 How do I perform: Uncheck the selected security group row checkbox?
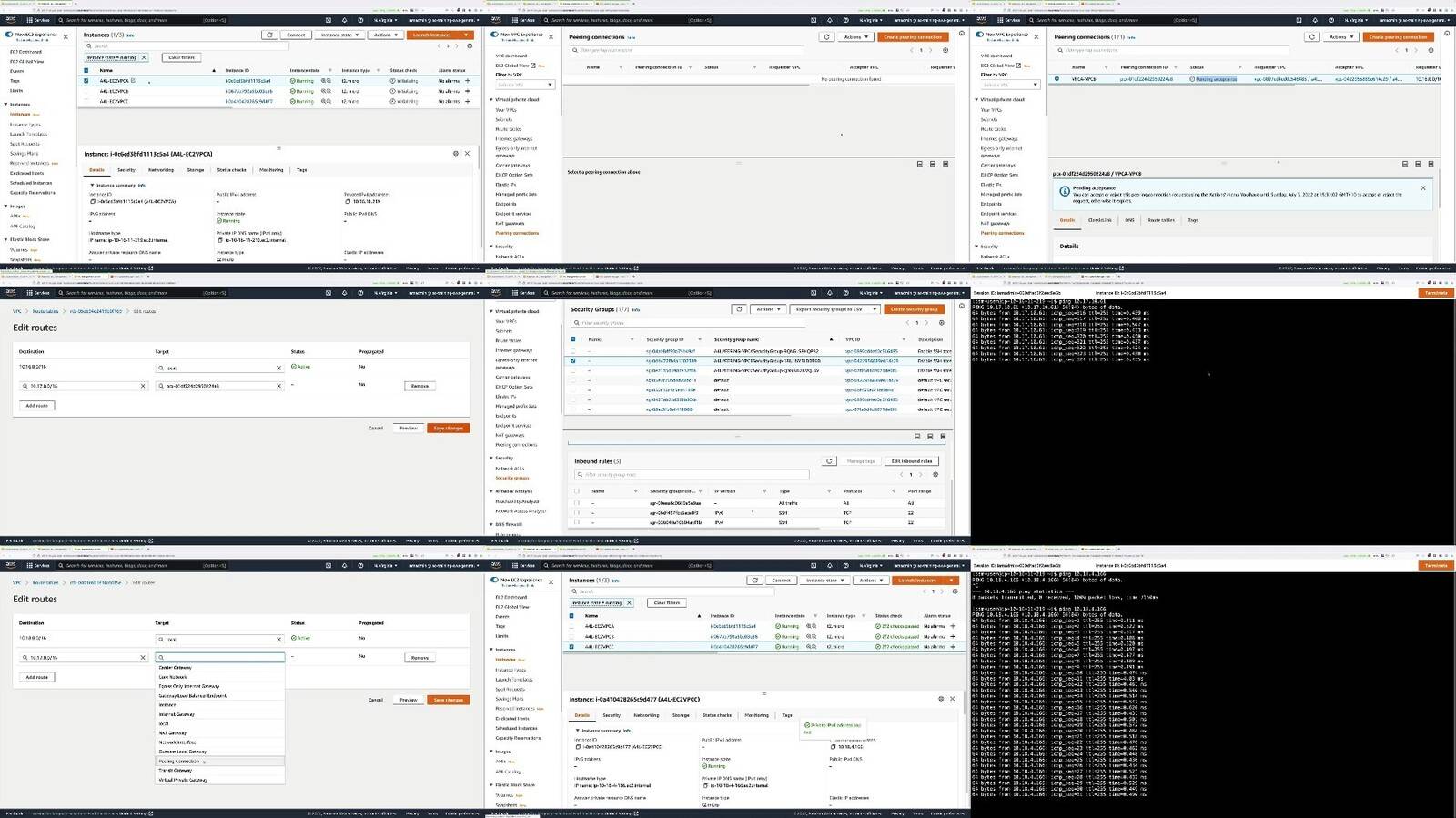point(572,360)
